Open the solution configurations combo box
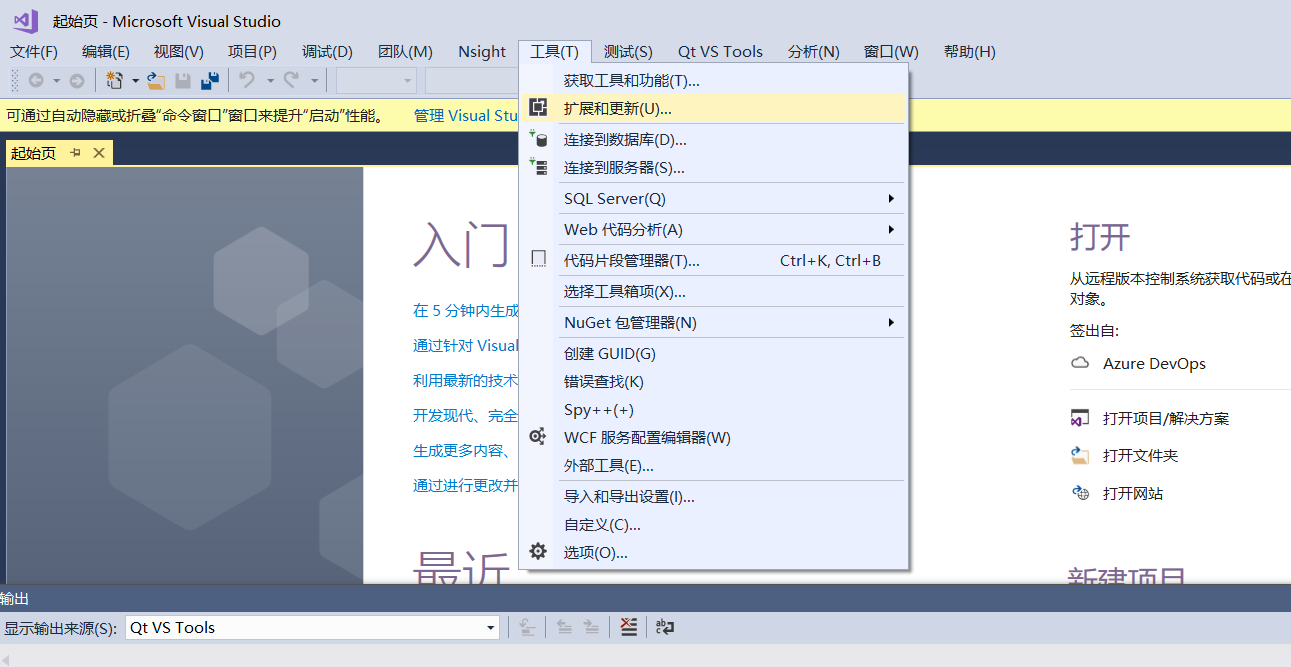This screenshot has width=1291, height=667. coord(376,81)
